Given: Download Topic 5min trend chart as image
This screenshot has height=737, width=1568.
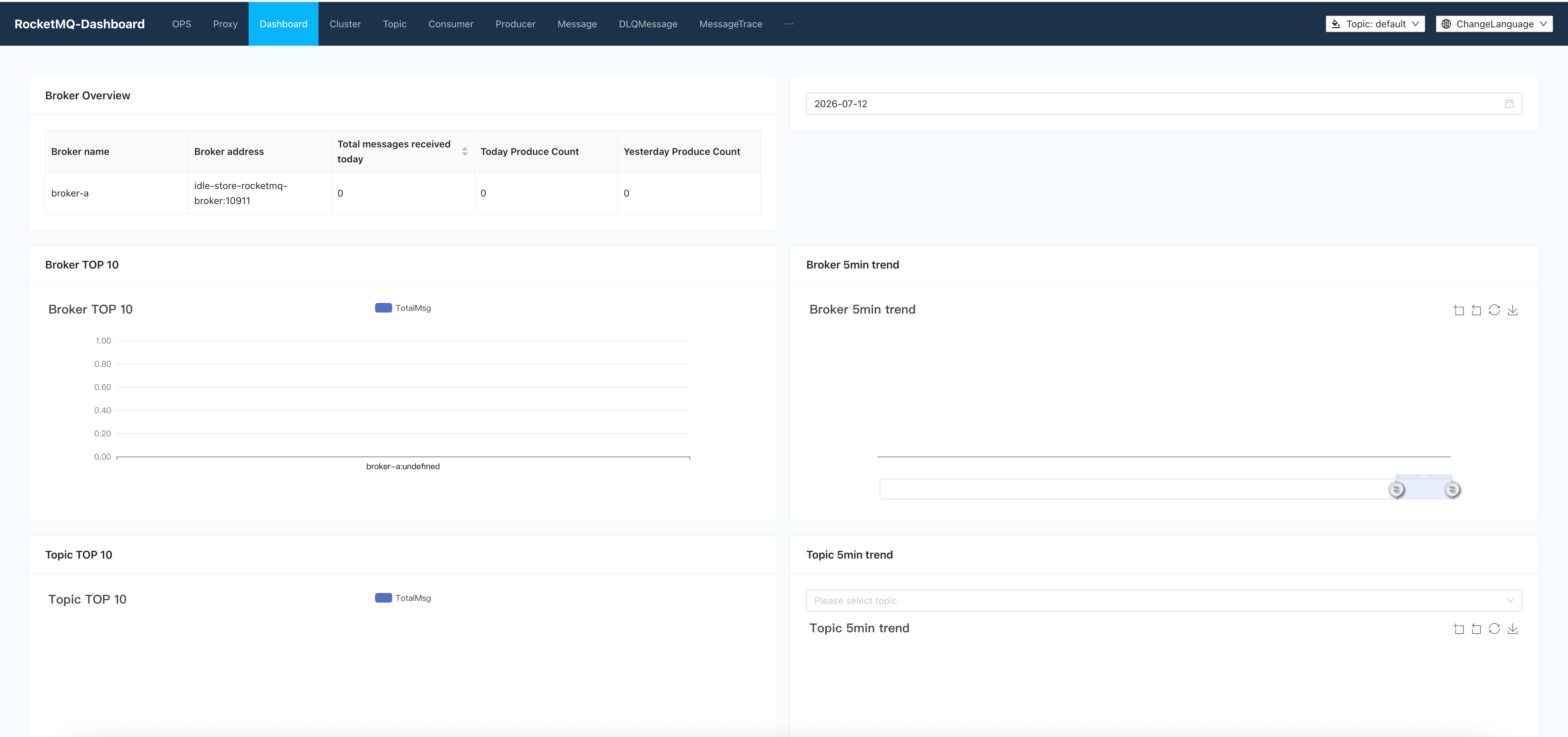Looking at the screenshot, I should (x=1513, y=628).
